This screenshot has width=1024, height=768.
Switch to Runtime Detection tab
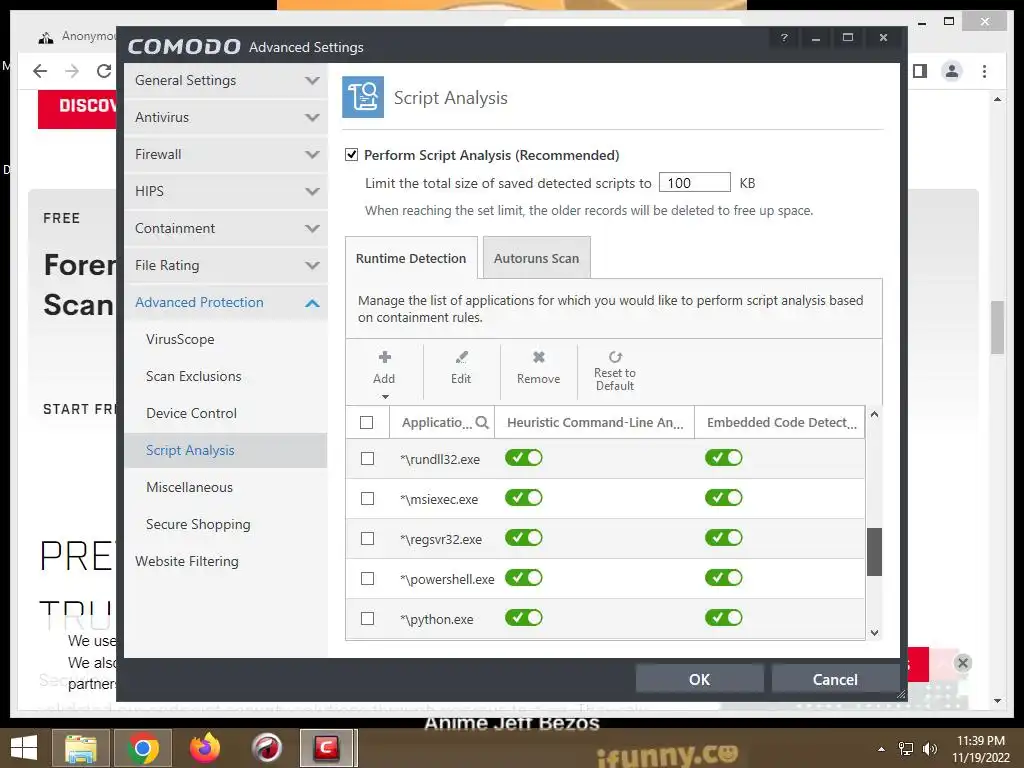(411, 258)
